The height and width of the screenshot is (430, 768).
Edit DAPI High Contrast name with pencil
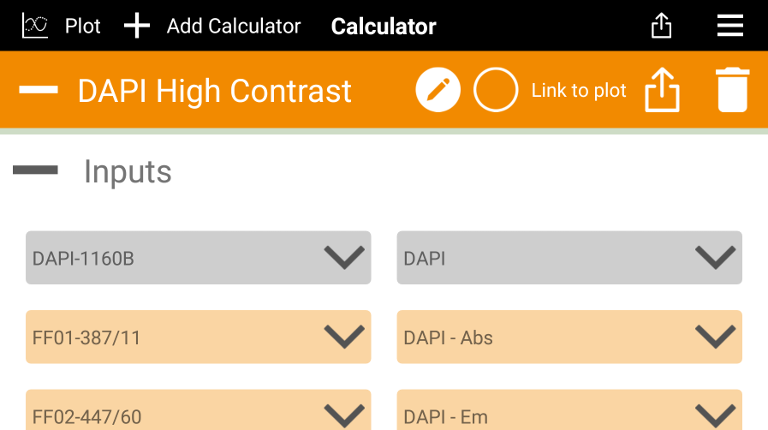click(438, 91)
